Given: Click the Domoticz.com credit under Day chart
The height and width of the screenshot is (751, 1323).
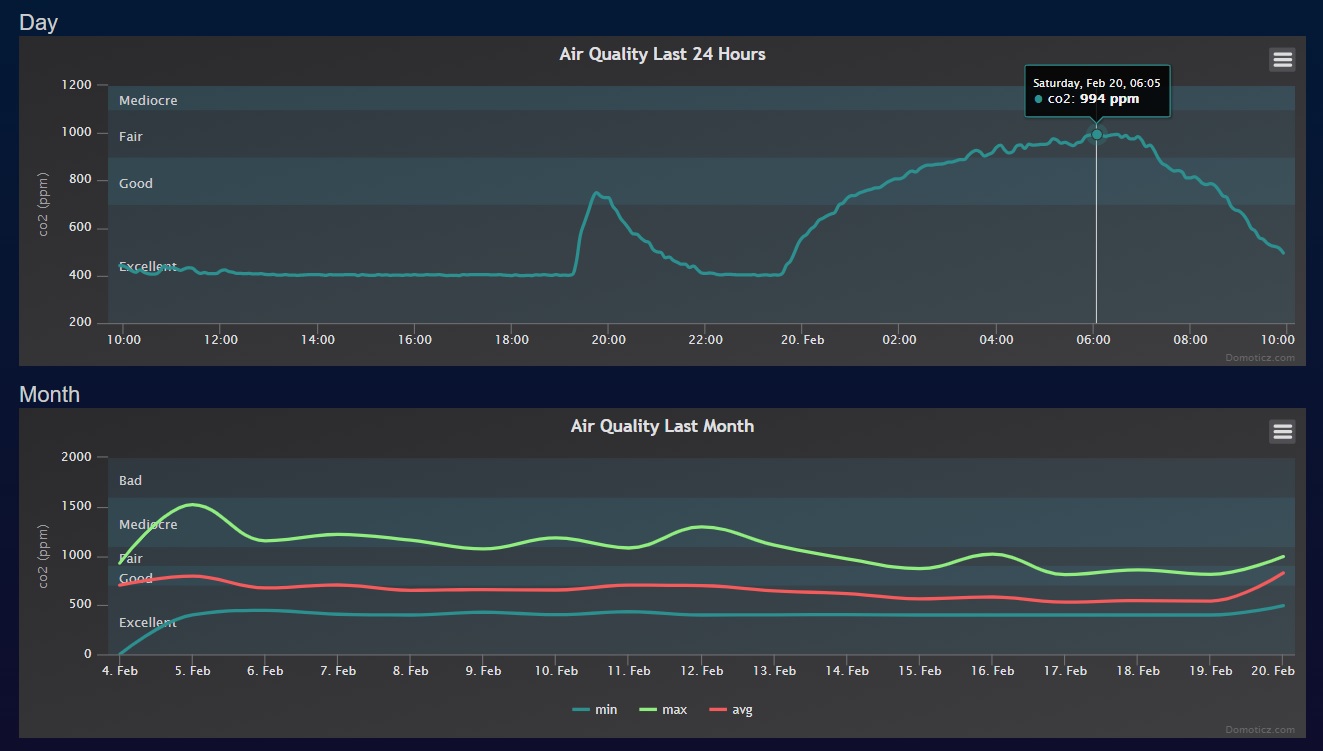Looking at the screenshot, I should 1259,357.
